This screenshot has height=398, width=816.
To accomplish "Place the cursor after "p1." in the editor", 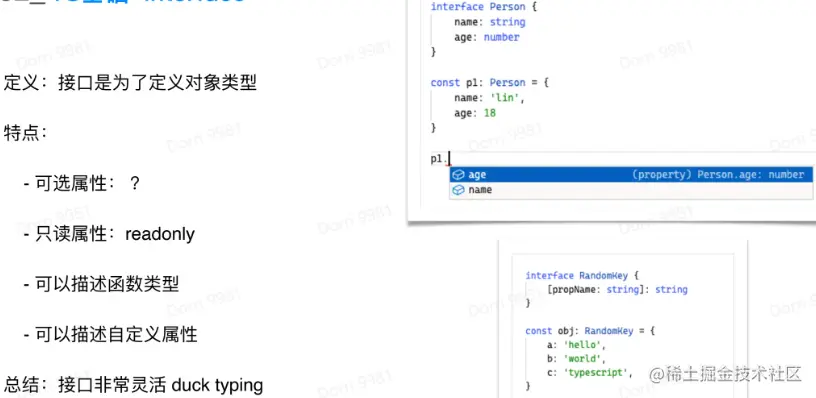I will point(449,159).
